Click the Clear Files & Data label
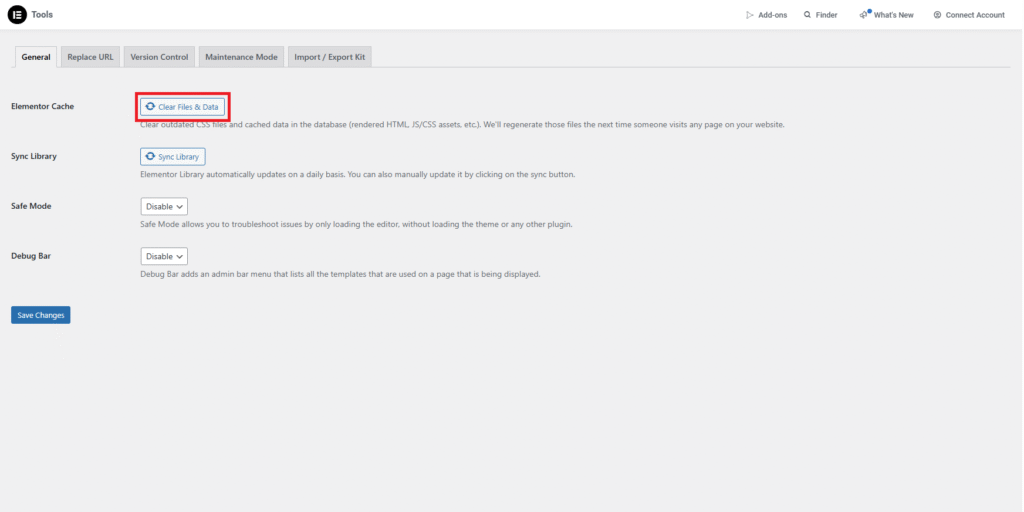Image resolution: width=1024 pixels, height=512 pixels. click(188, 106)
